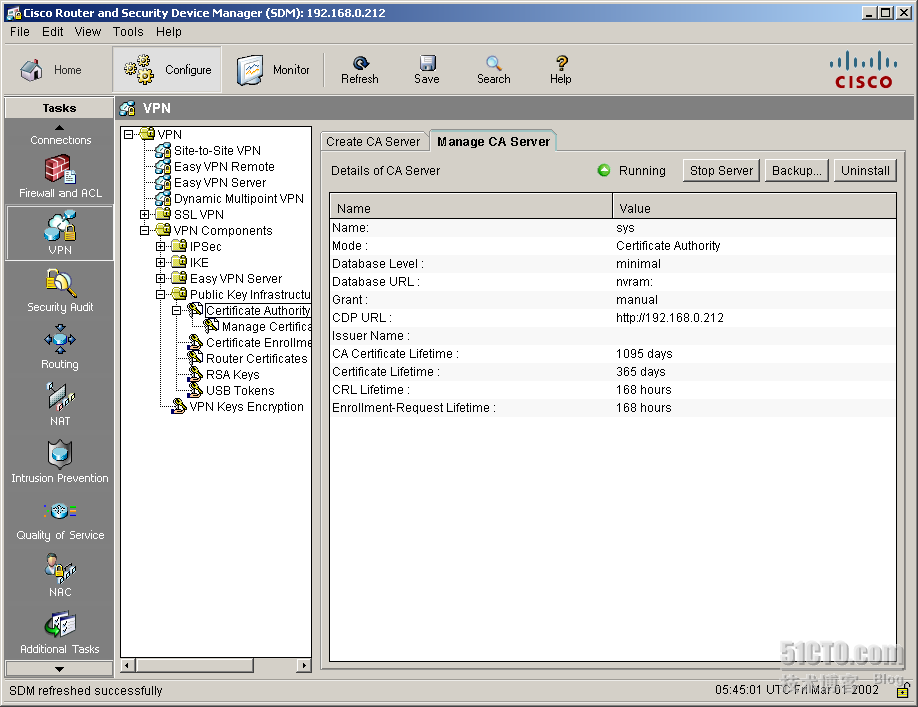Go to the Home view icon

pyautogui.click(x=32, y=70)
